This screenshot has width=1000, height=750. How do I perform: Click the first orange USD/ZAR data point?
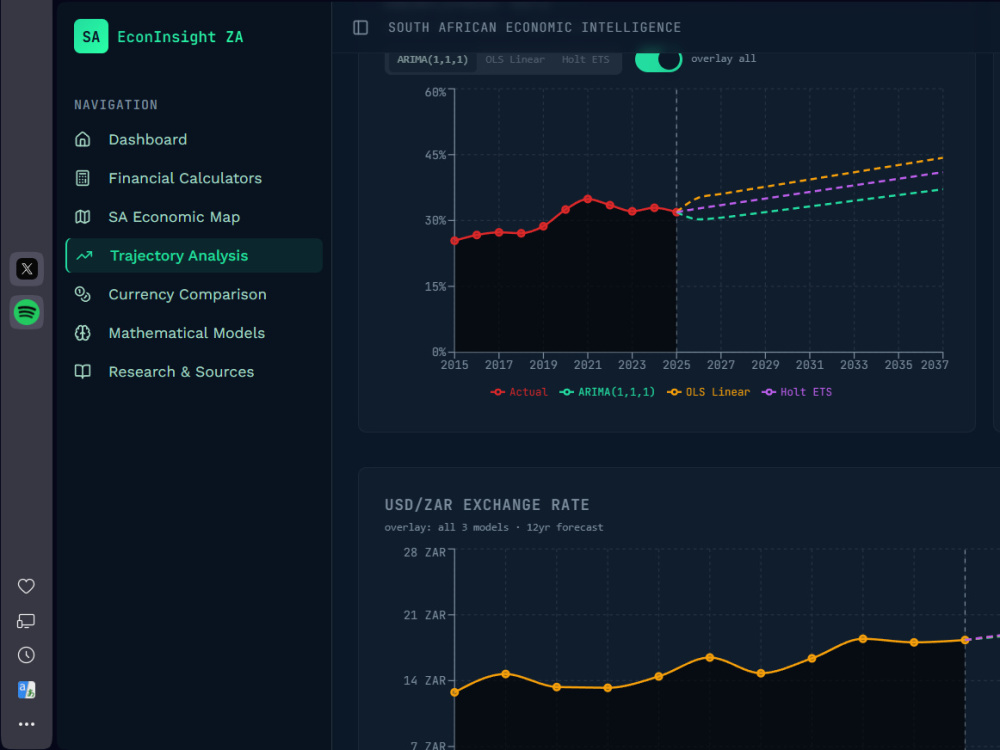click(x=455, y=692)
